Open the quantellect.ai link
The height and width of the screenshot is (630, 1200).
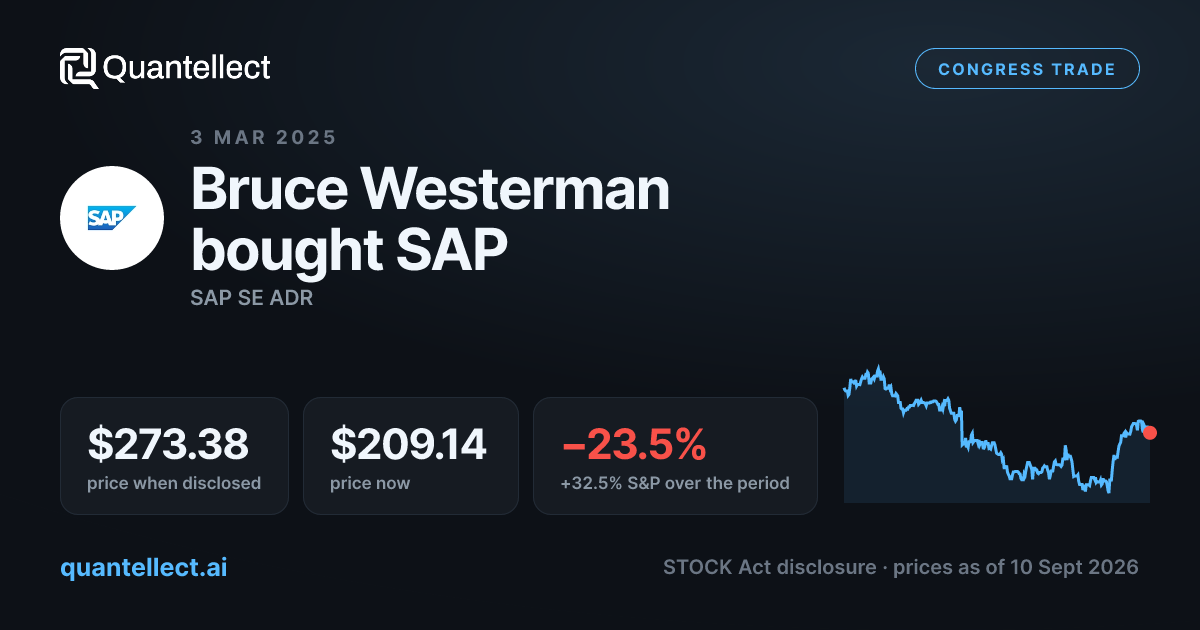(x=144, y=567)
